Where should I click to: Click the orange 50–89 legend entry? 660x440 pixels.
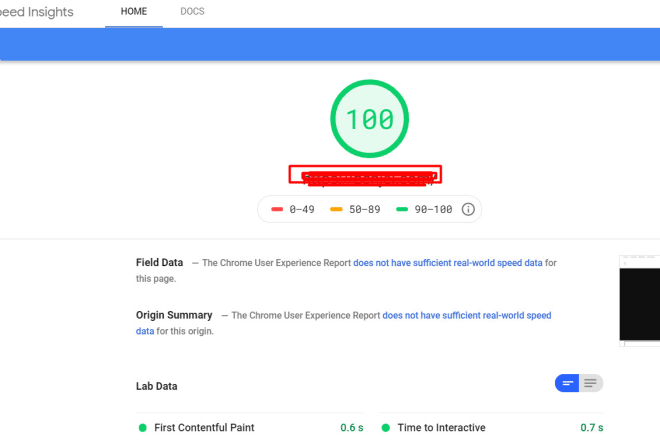(355, 209)
